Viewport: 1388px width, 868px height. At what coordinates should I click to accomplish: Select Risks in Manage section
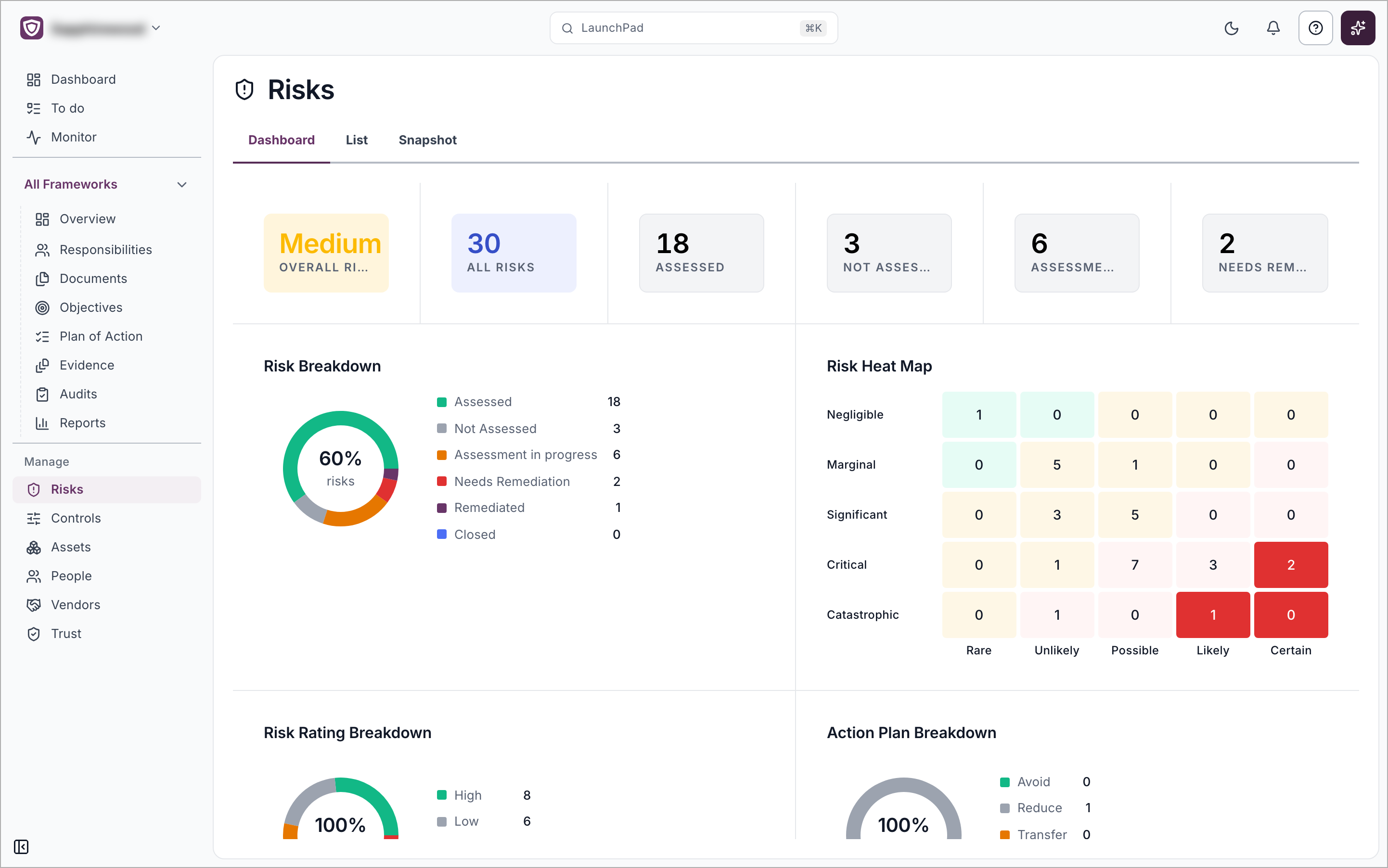tap(107, 490)
